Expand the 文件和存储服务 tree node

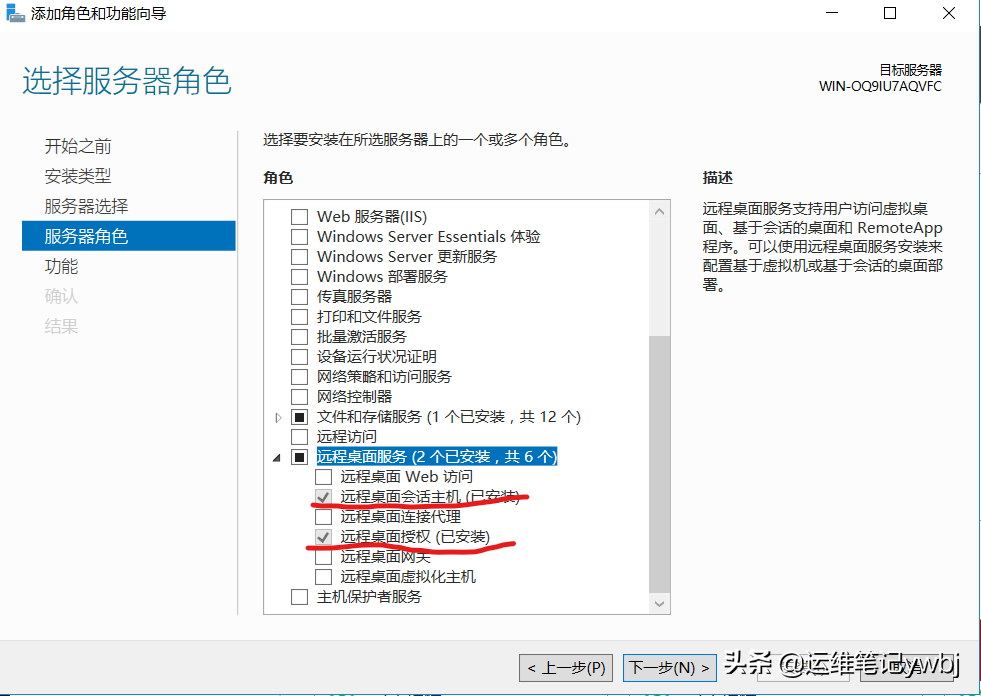pos(278,417)
